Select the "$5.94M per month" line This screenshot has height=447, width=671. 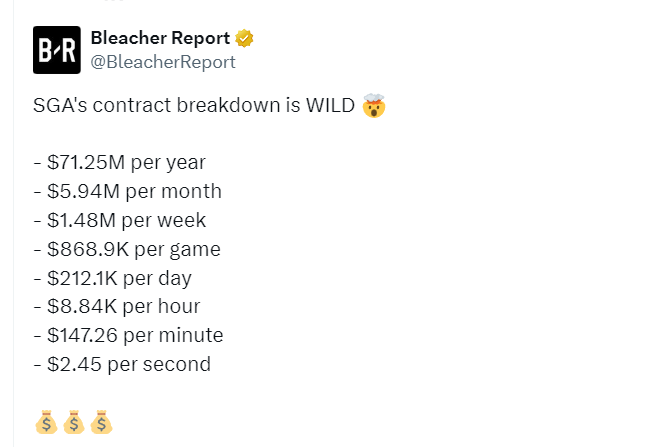pos(128,191)
